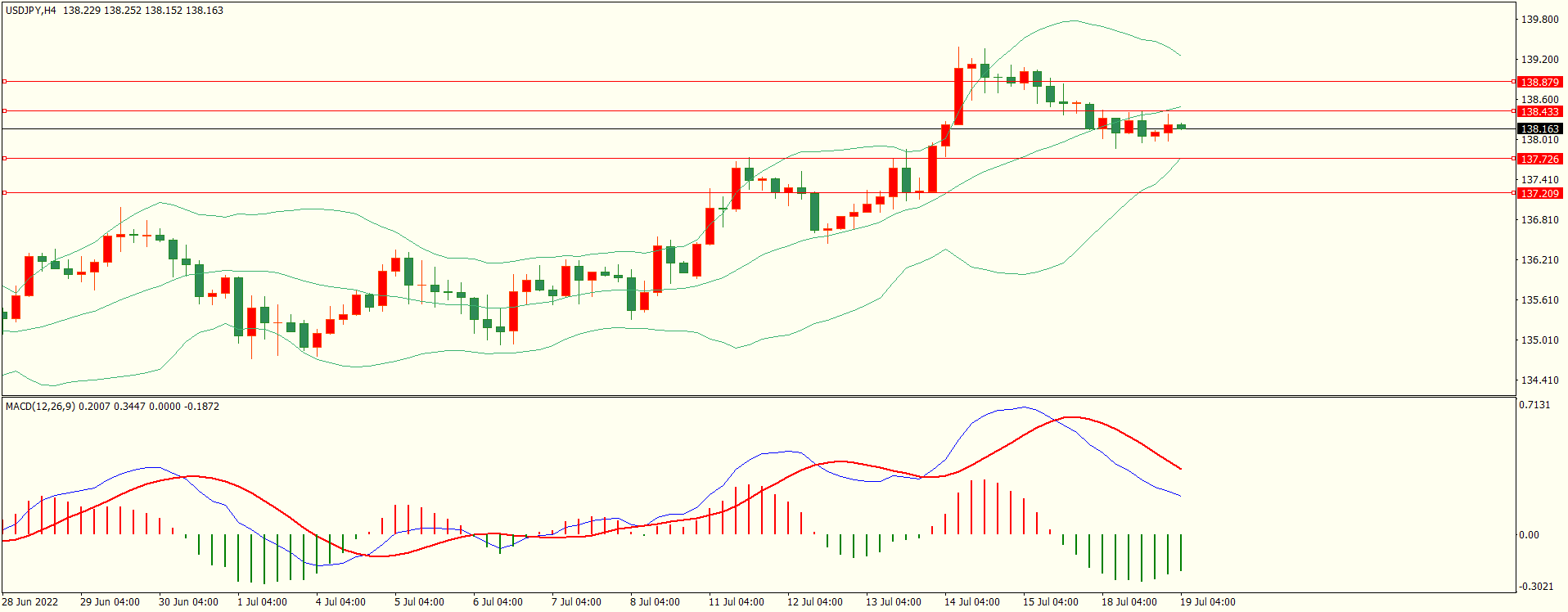Click the 138.010 price scale label
Image resolution: width=1568 pixels, height=612 pixels.
[x=1539, y=140]
